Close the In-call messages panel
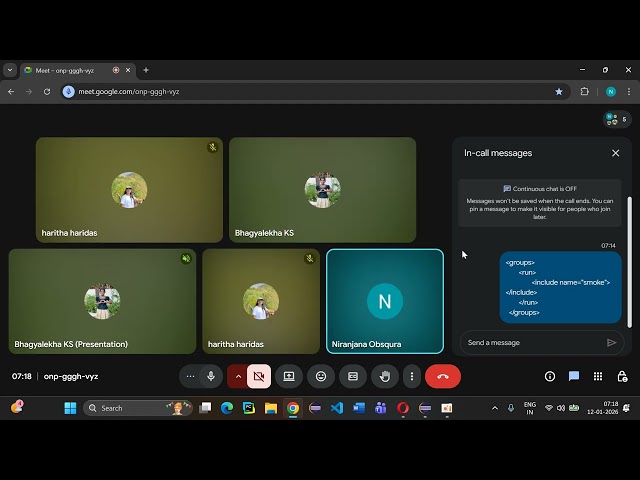This screenshot has height=480, width=640. tap(615, 153)
